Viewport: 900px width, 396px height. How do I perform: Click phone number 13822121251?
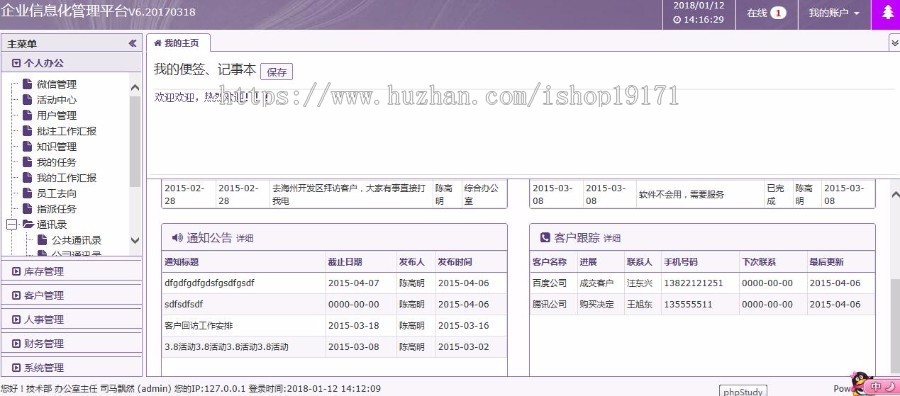pos(693,283)
